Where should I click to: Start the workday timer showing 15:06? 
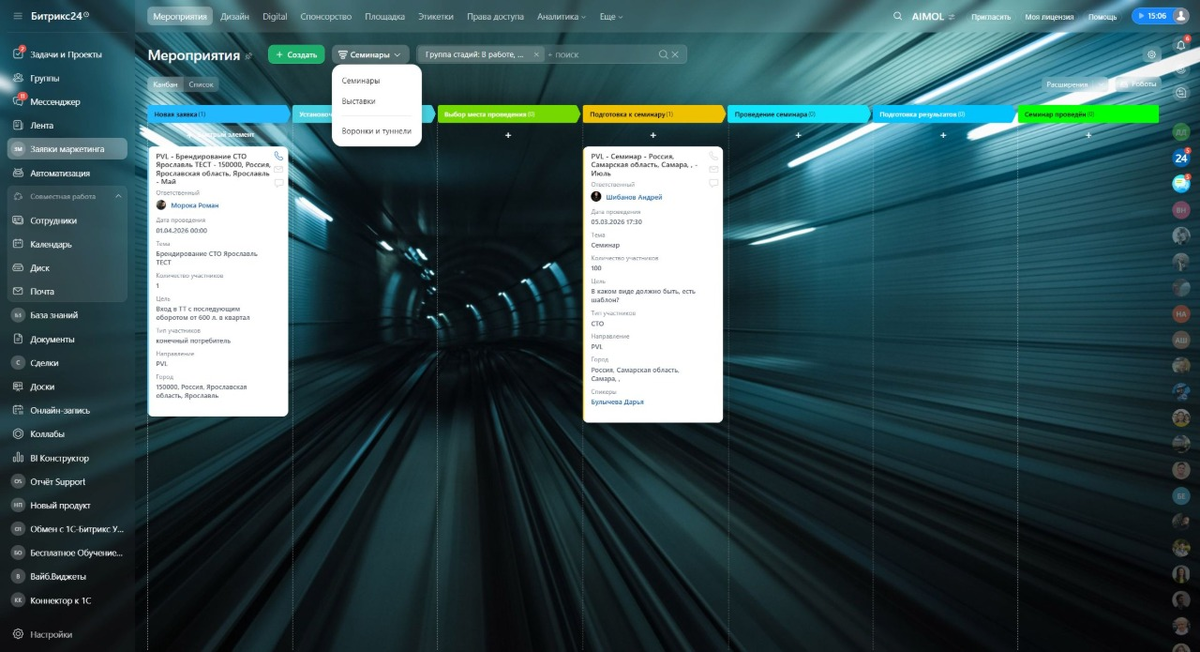pos(1150,16)
